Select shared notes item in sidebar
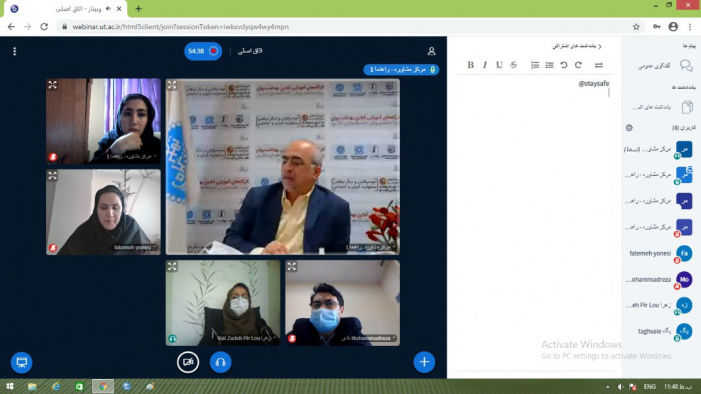 [x=662, y=107]
